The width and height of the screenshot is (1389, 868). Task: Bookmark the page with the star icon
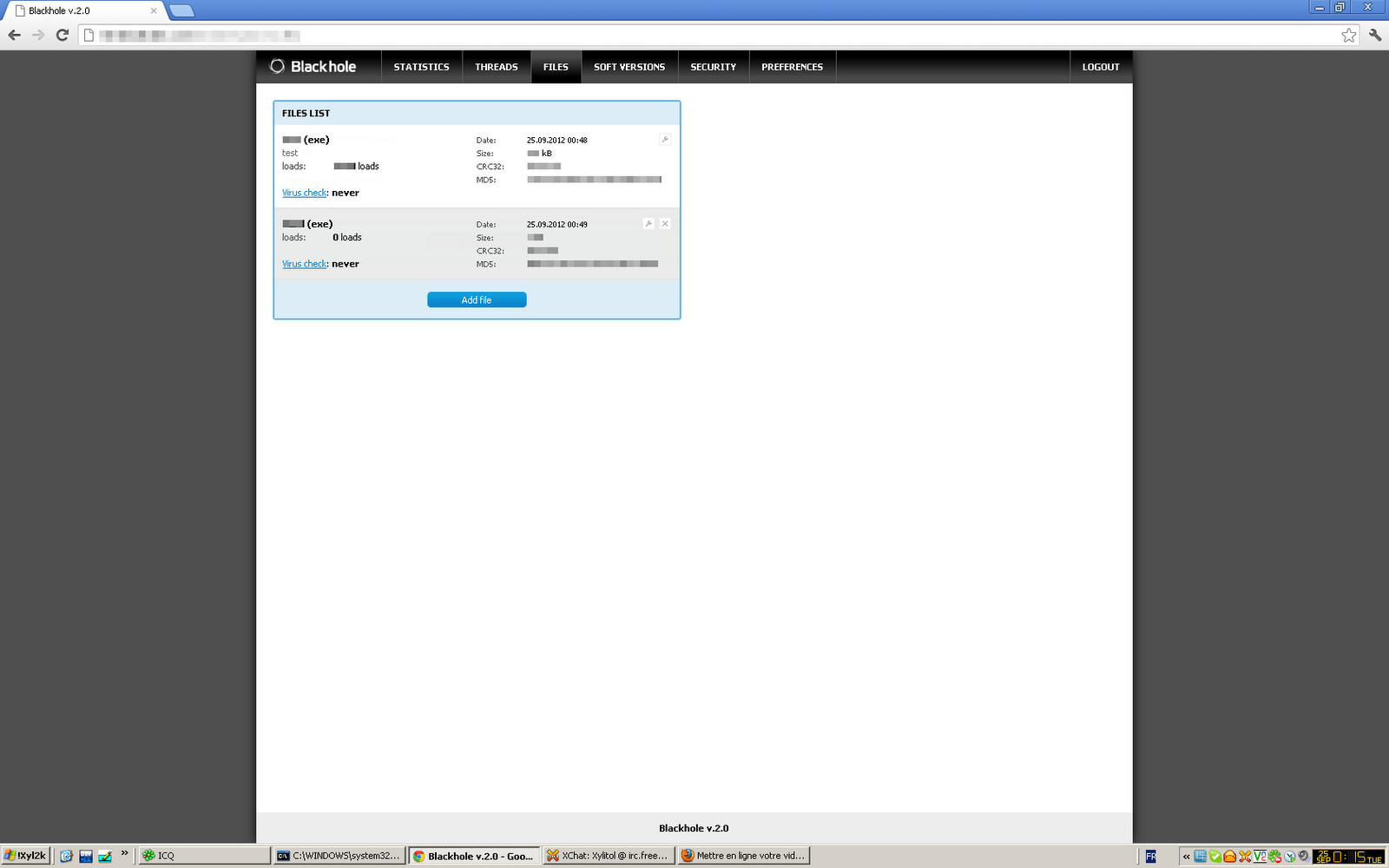point(1348,36)
